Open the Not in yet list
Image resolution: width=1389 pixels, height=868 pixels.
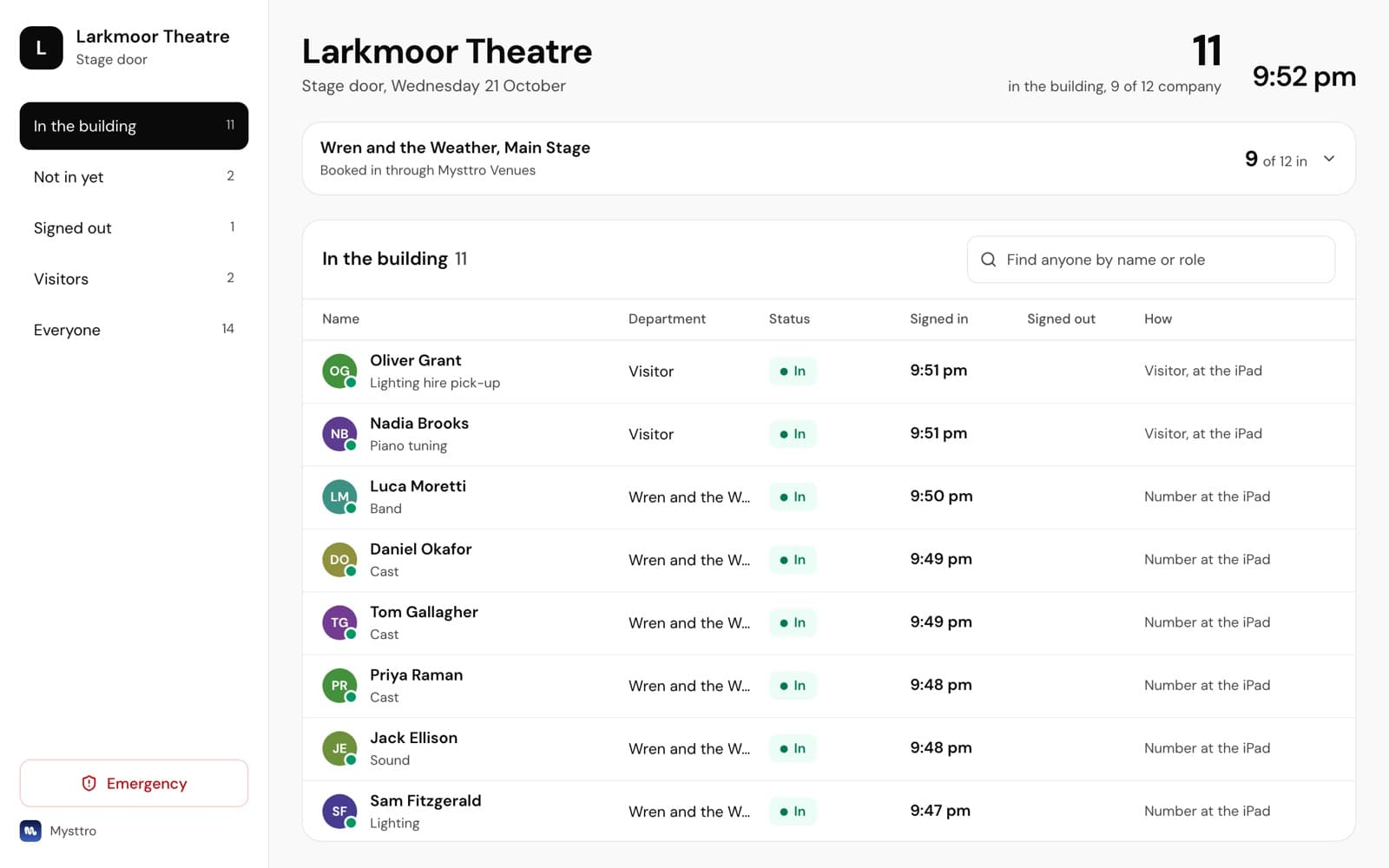134,177
